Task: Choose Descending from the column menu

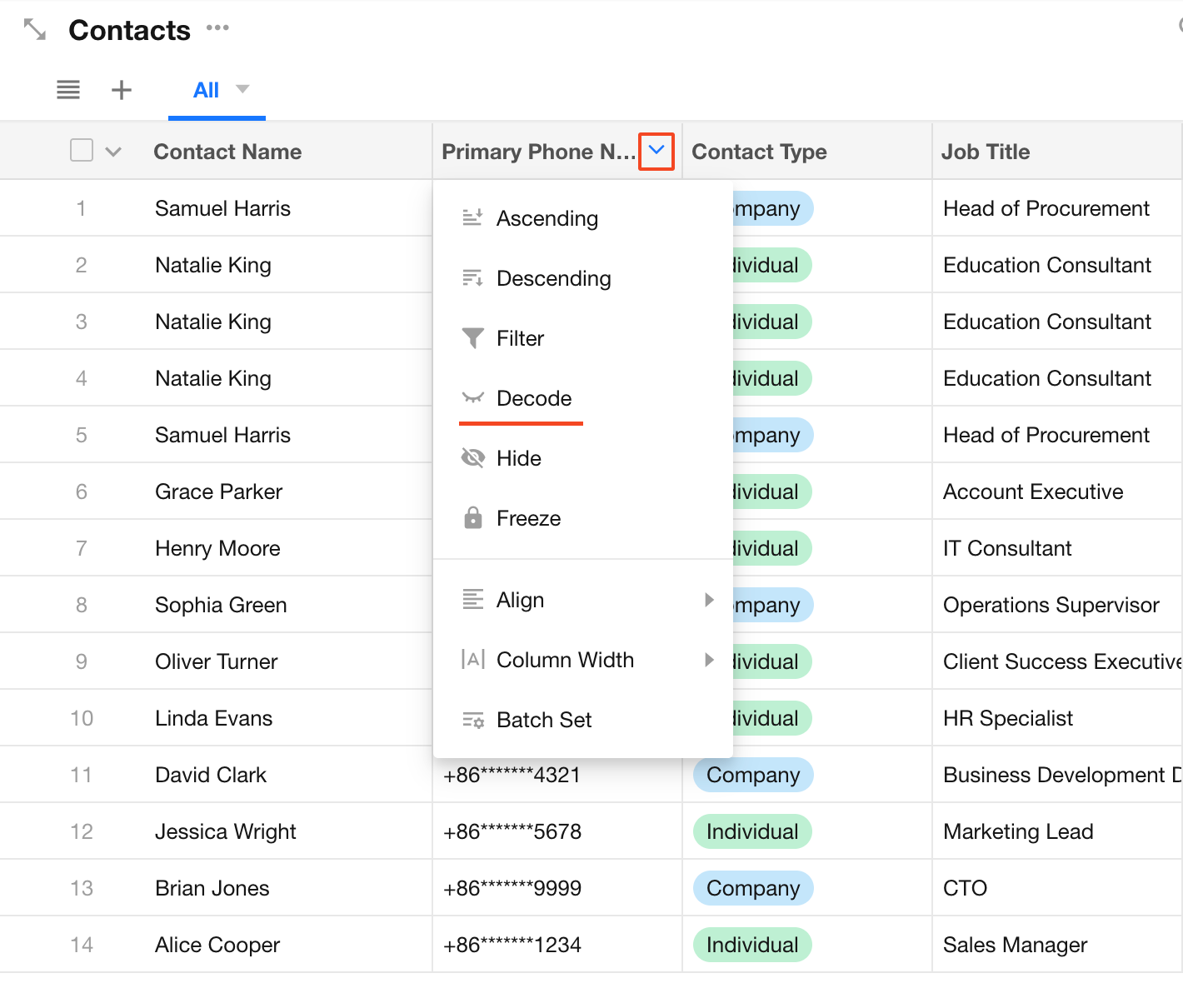Action: tap(553, 278)
